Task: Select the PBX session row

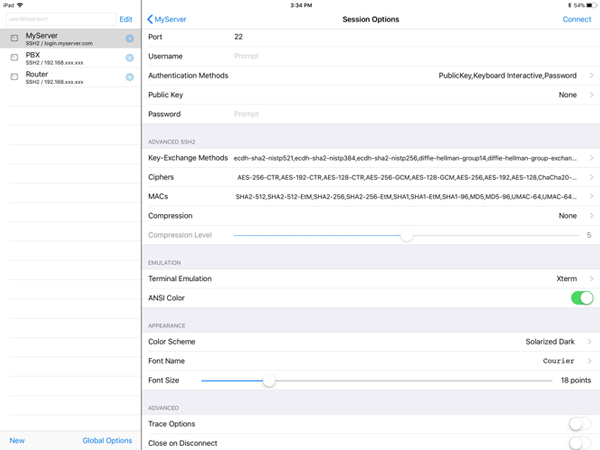Action: coord(70,58)
